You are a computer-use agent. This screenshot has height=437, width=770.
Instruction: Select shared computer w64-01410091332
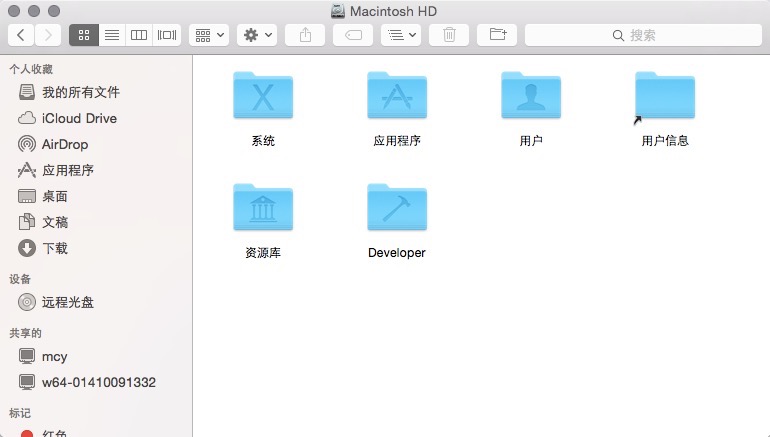coord(96,382)
